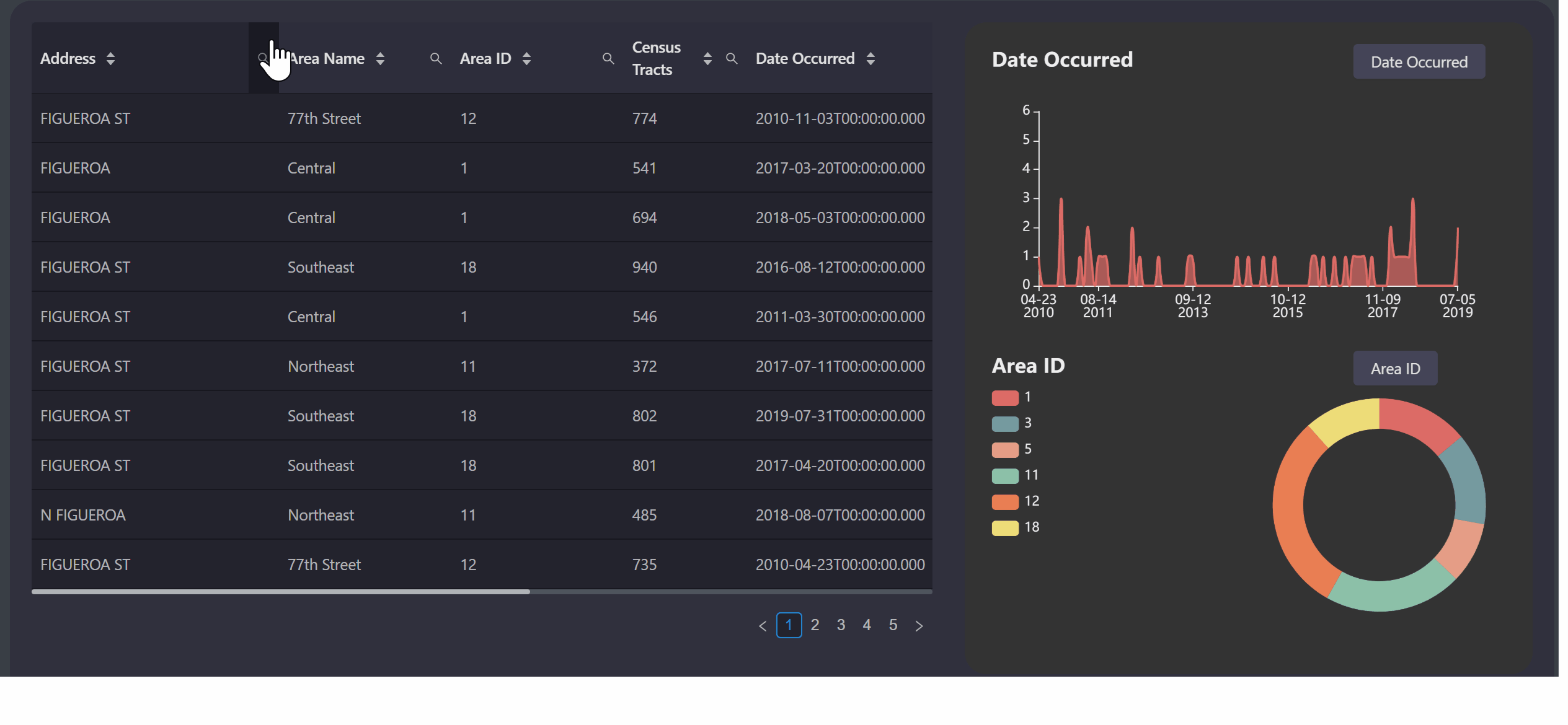
Task: Click the Census Tracts column search icon
Action: coord(732,58)
